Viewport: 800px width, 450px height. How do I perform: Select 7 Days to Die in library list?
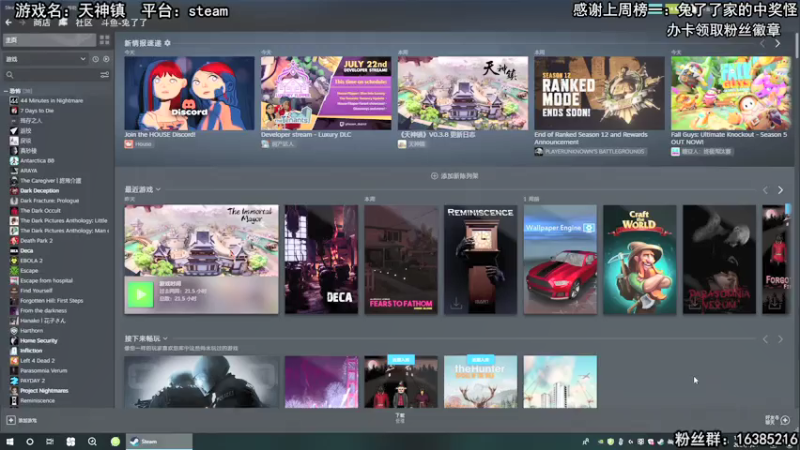point(37,111)
